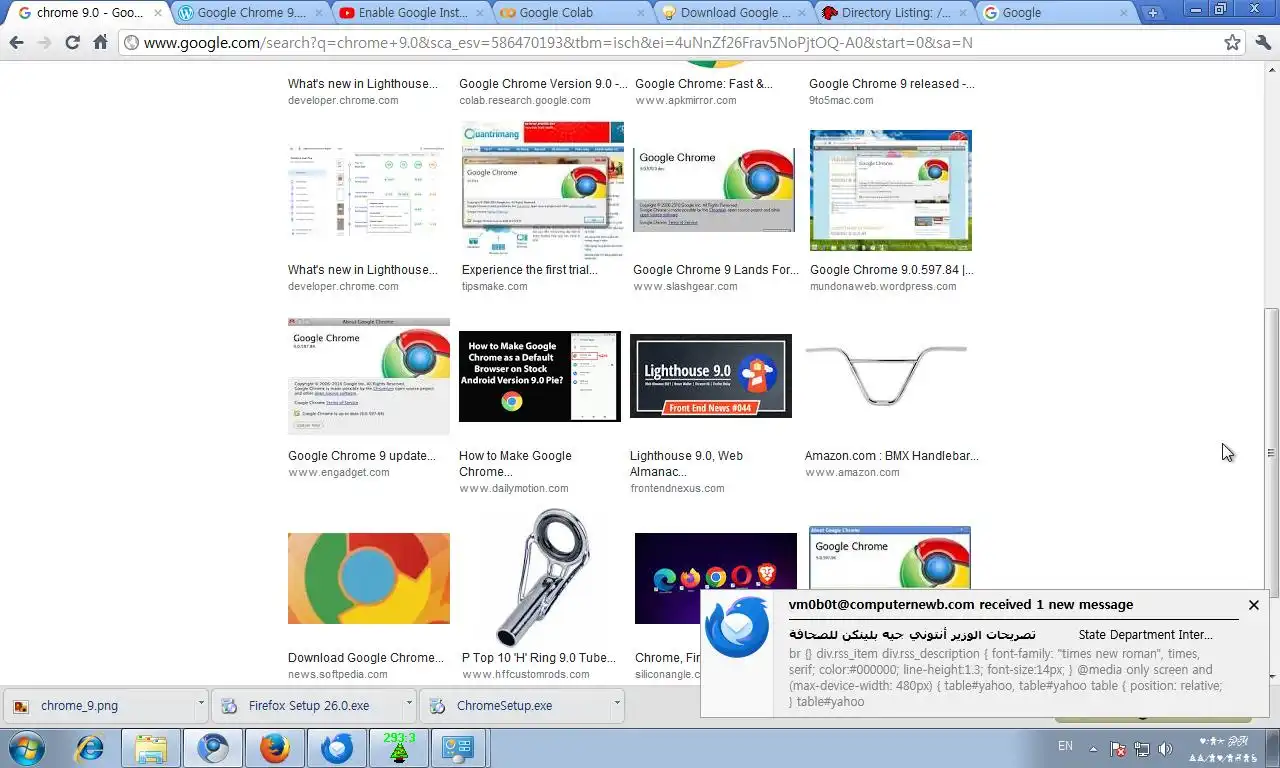Open the Lighthouse 9.0 Front End News image
This screenshot has width=1280, height=768.
[711, 376]
